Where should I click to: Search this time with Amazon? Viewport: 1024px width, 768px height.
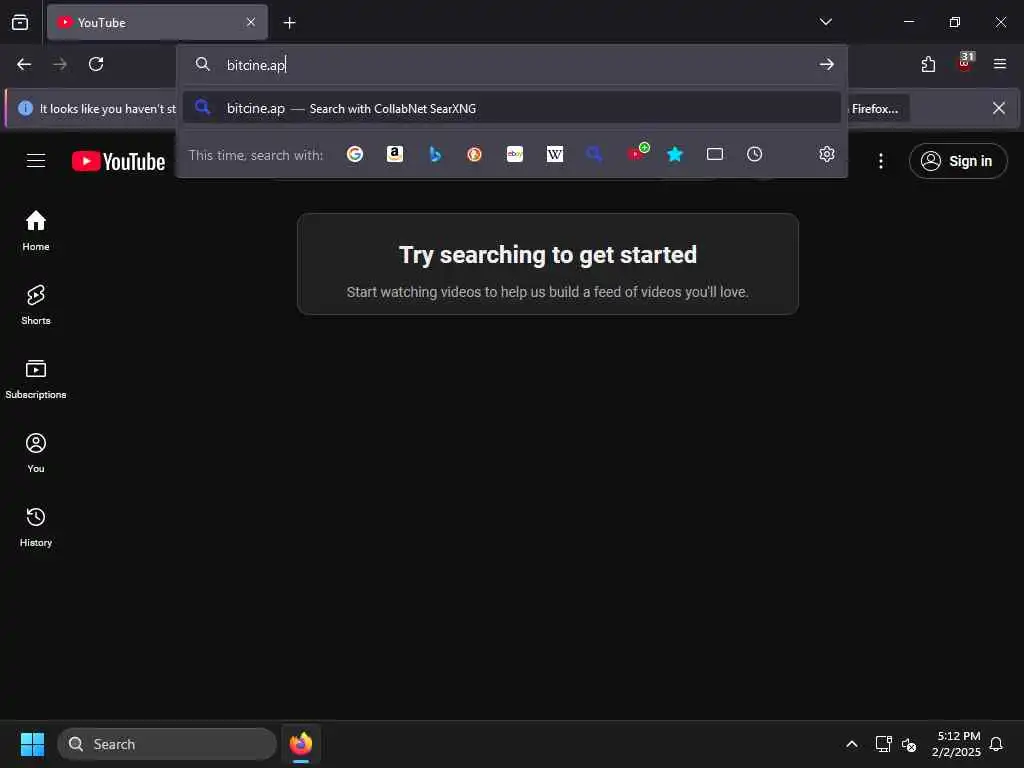(394, 154)
